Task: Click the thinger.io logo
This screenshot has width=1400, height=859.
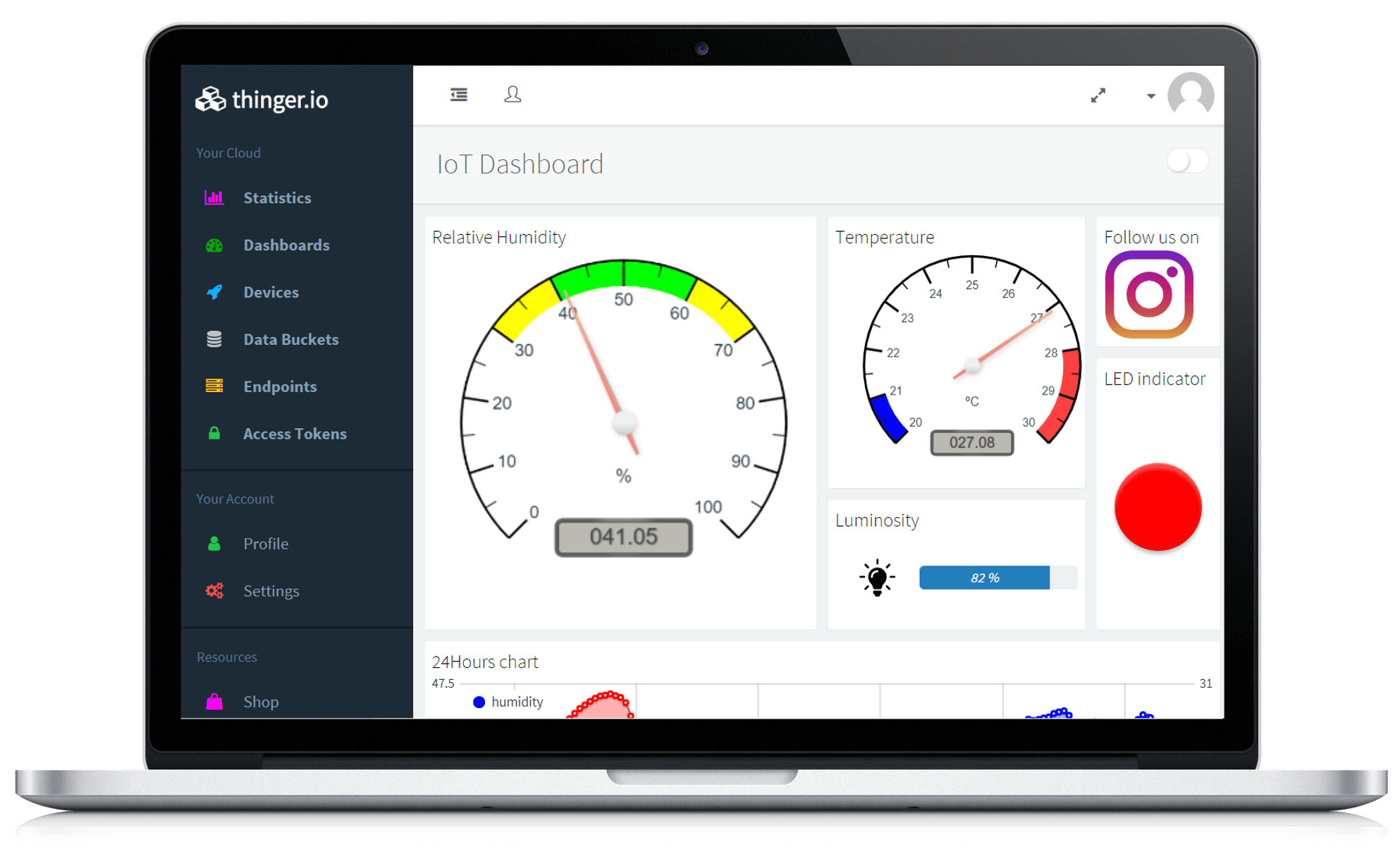Action: pyautogui.click(x=262, y=99)
